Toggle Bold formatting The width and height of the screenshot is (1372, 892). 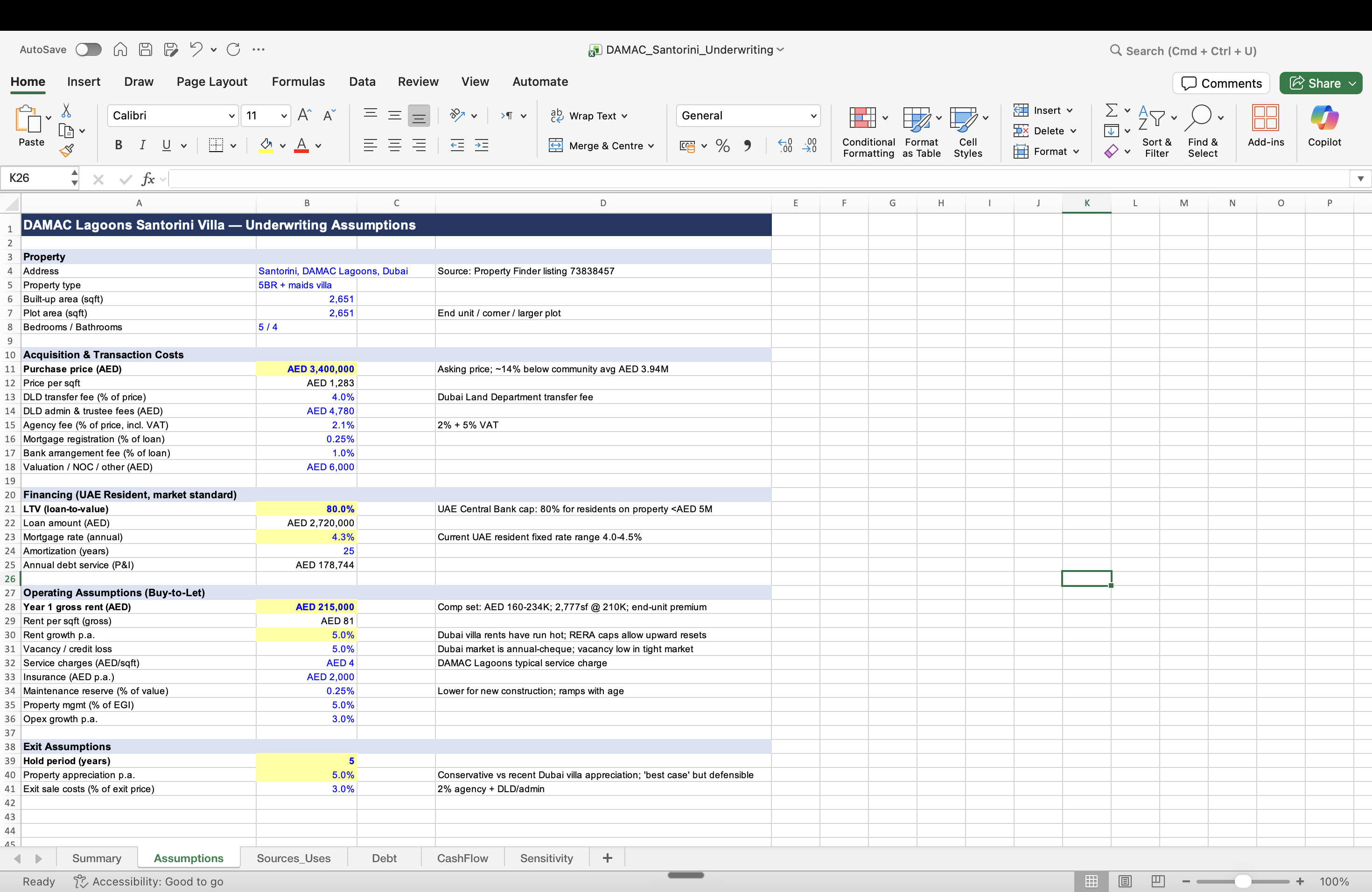(118, 145)
